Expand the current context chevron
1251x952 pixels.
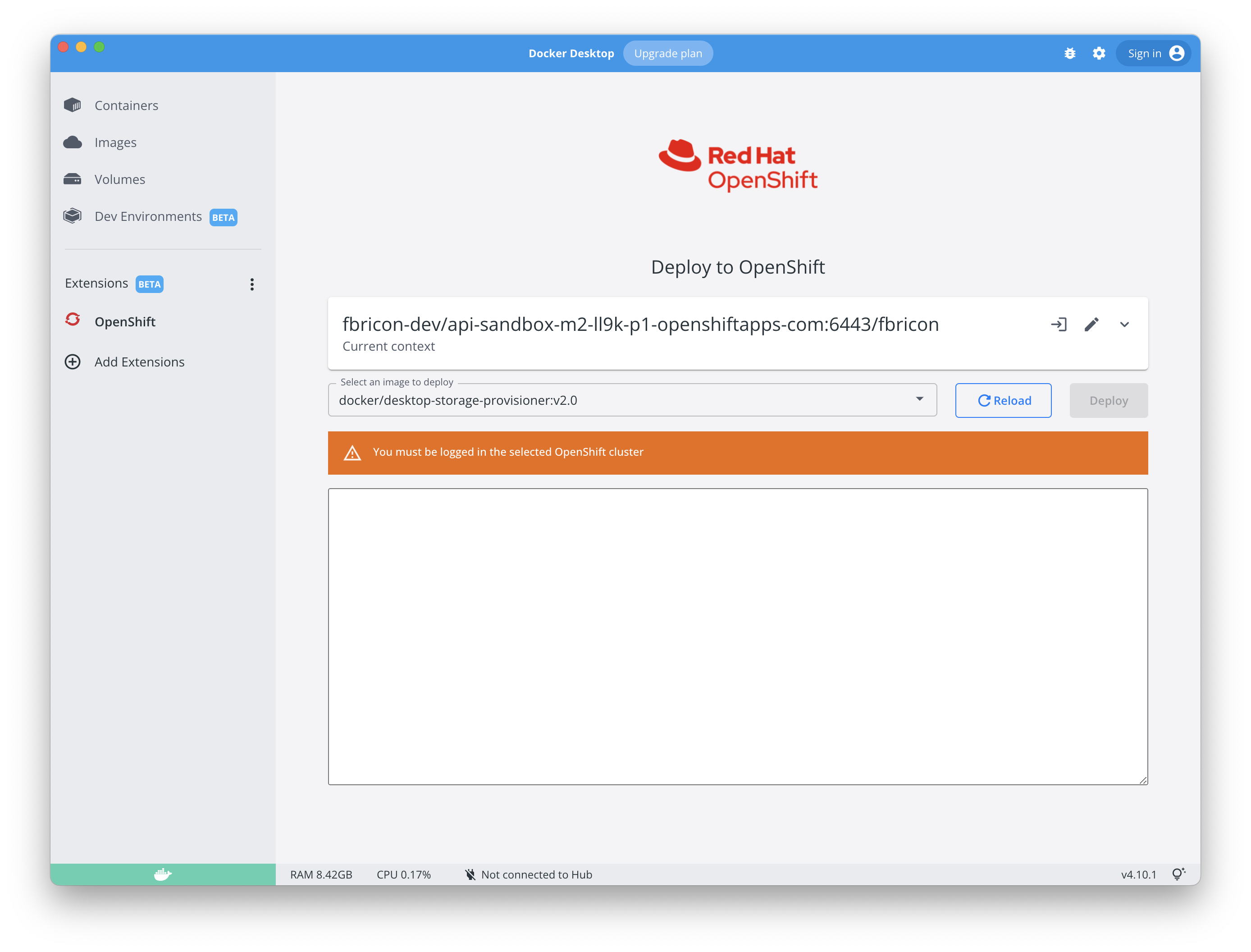coord(1124,325)
